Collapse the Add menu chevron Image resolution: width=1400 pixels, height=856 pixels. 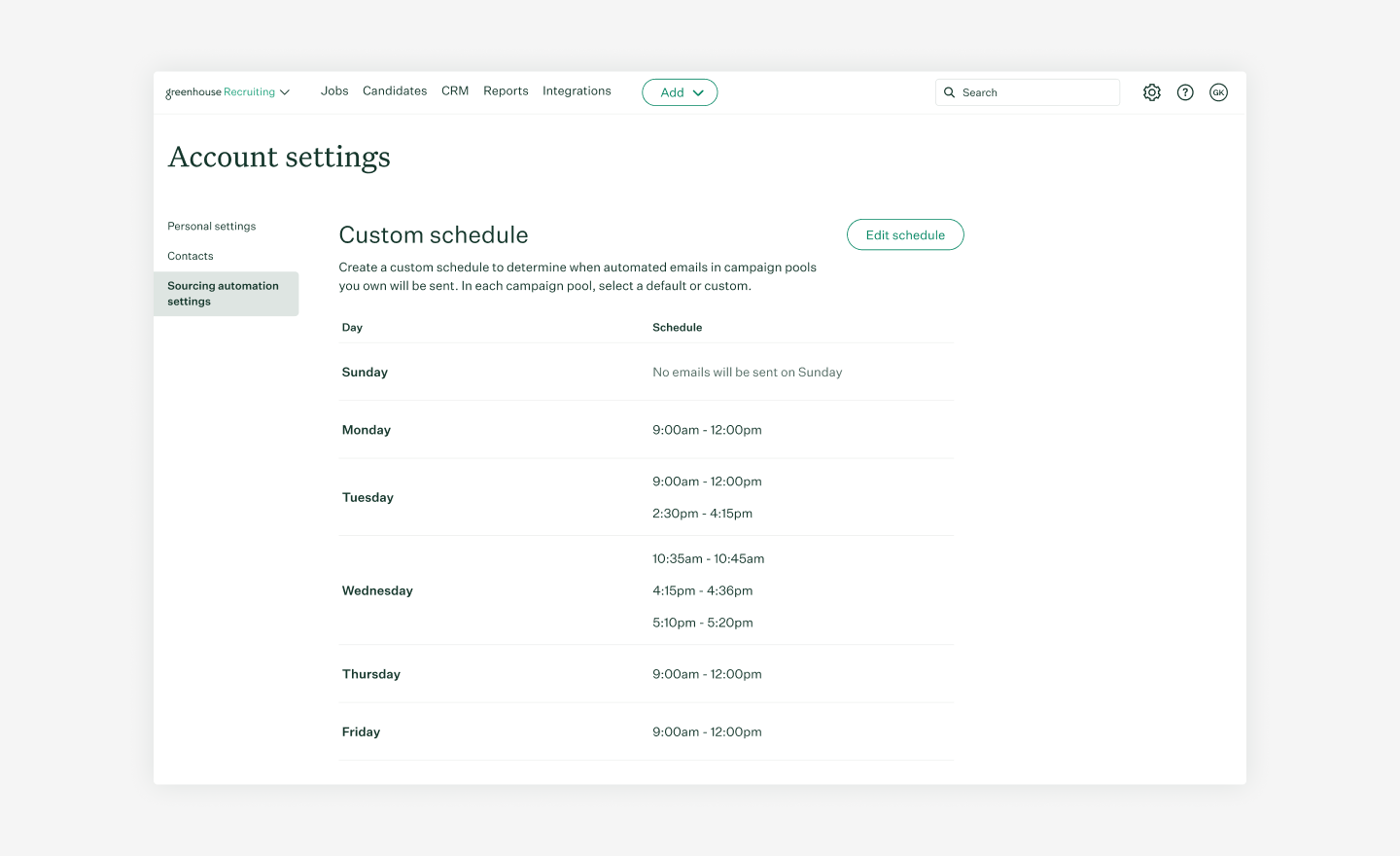[698, 92]
